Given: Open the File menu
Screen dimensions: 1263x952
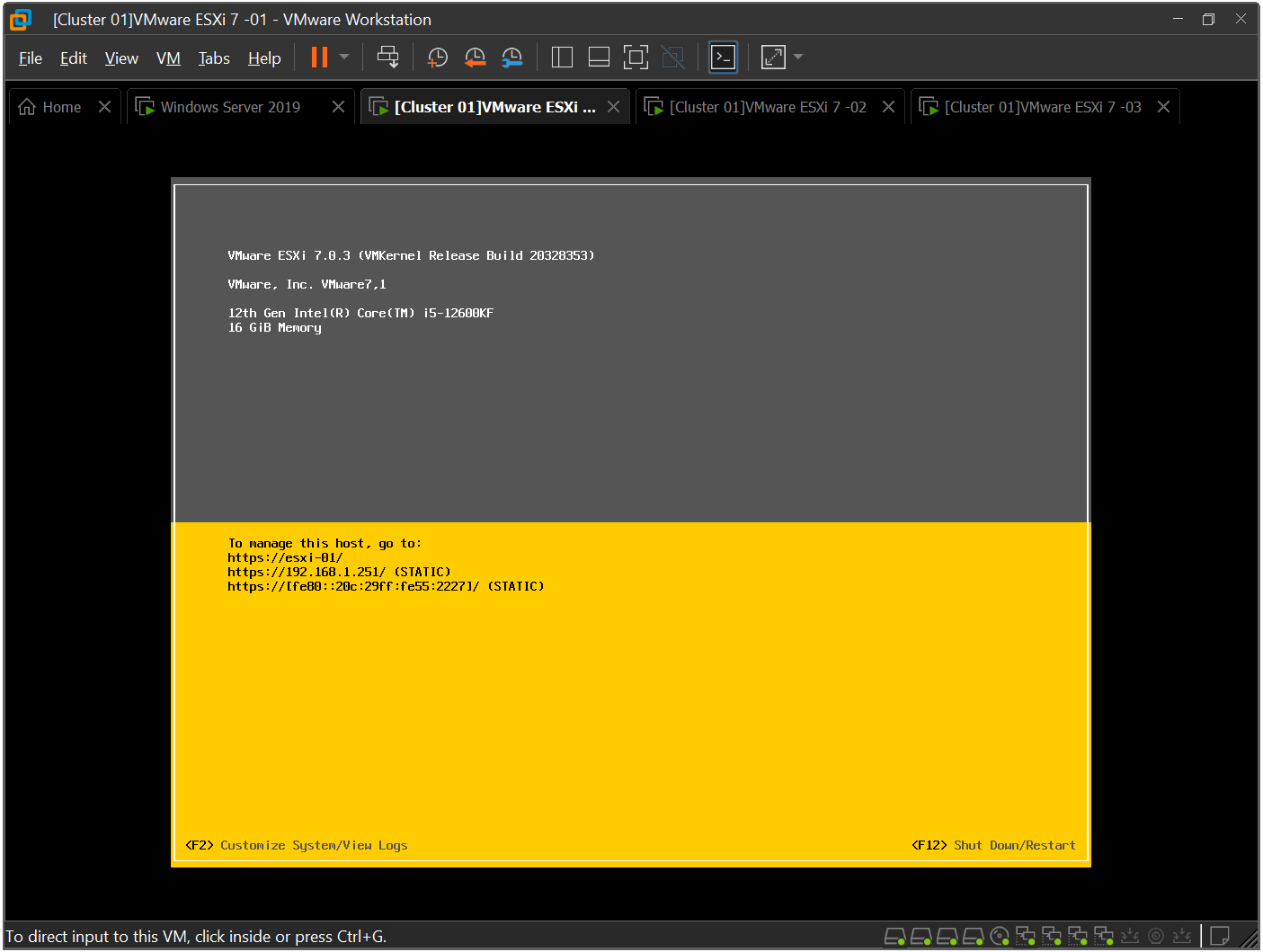Looking at the screenshot, I should pyautogui.click(x=31, y=58).
